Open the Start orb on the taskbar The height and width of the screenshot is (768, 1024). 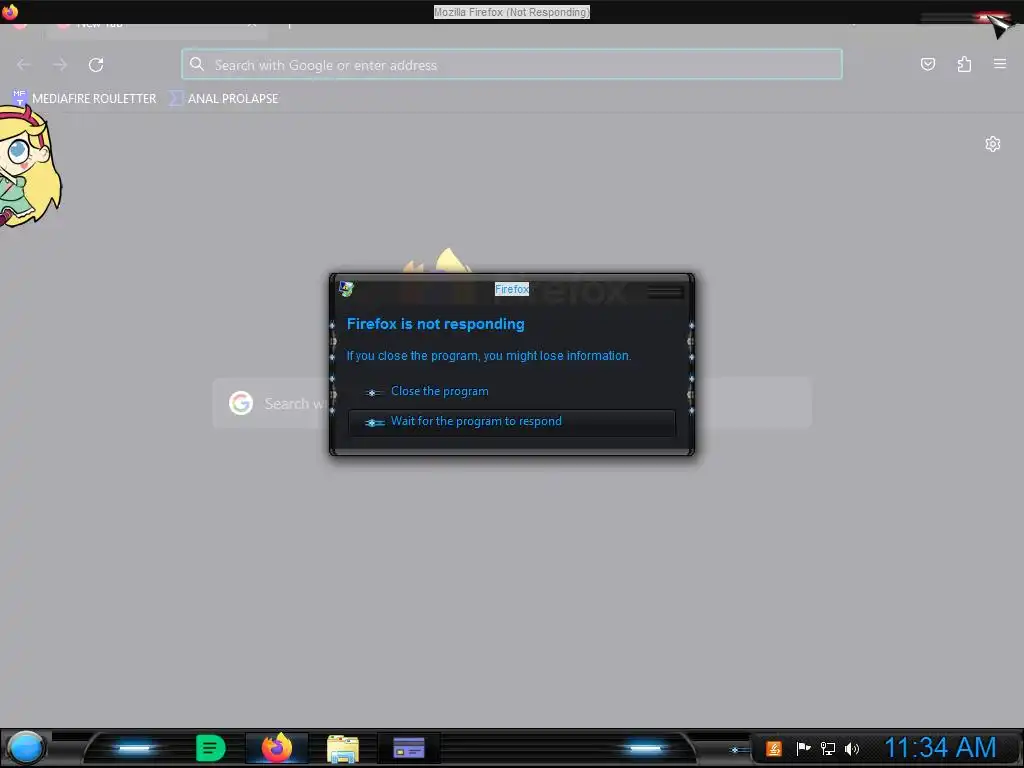(x=26, y=748)
